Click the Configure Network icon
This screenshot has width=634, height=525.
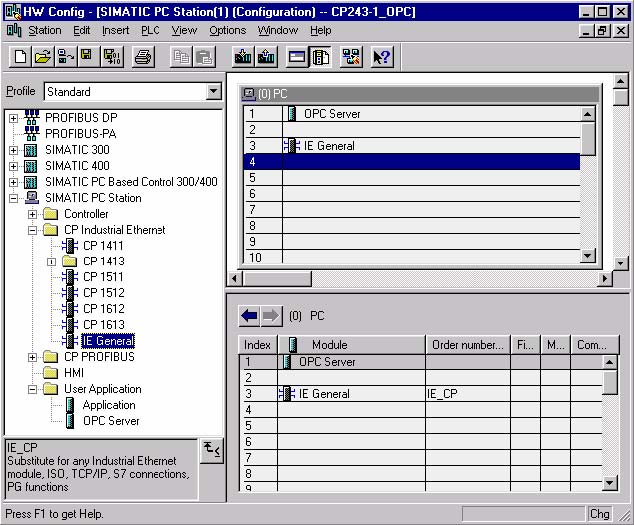click(x=351, y=57)
